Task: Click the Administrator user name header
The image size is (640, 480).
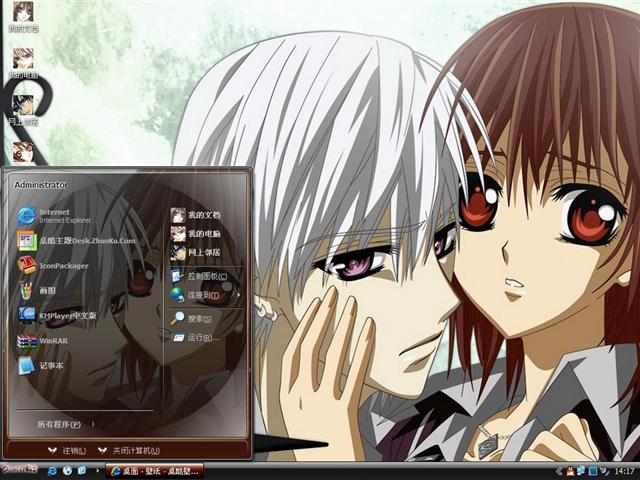Action: [41, 185]
